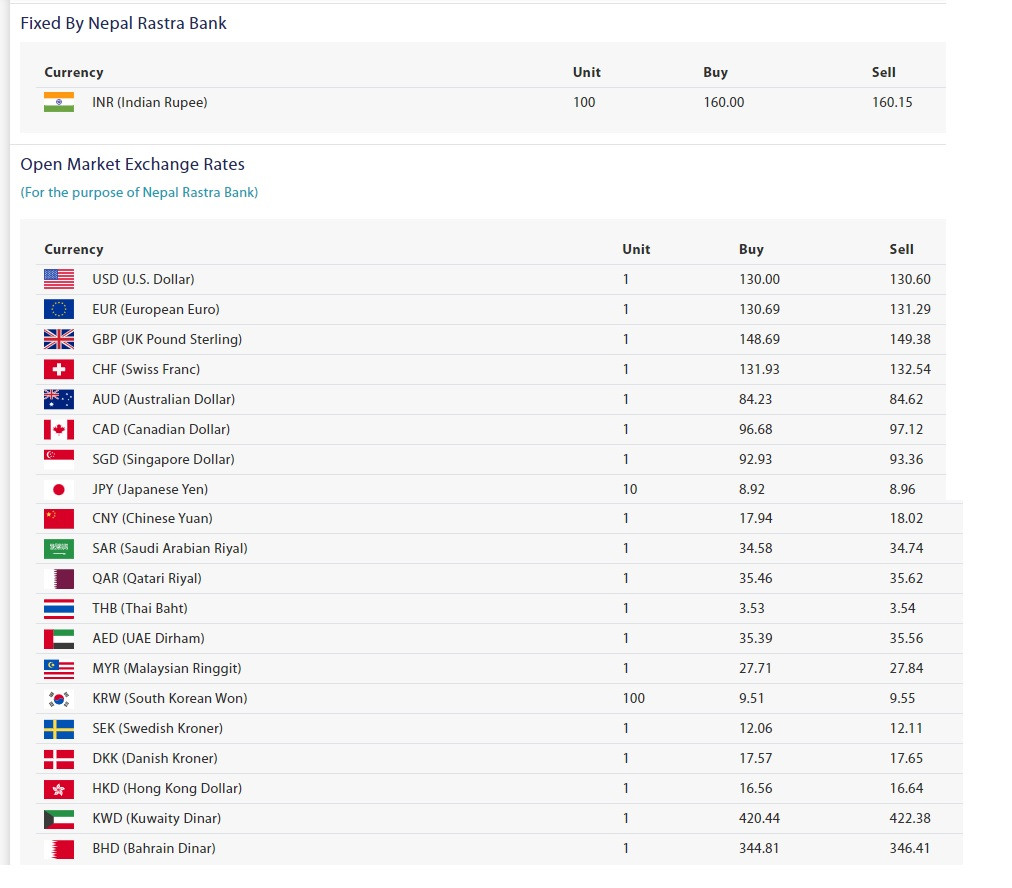Click the USD sell rate 130.60
The height and width of the screenshot is (888, 1012).
pyautogui.click(x=910, y=279)
